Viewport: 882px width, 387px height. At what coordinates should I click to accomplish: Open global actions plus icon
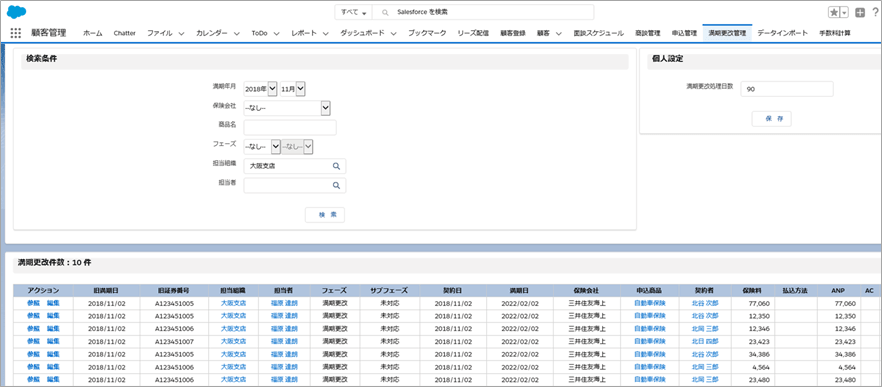pos(860,12)
